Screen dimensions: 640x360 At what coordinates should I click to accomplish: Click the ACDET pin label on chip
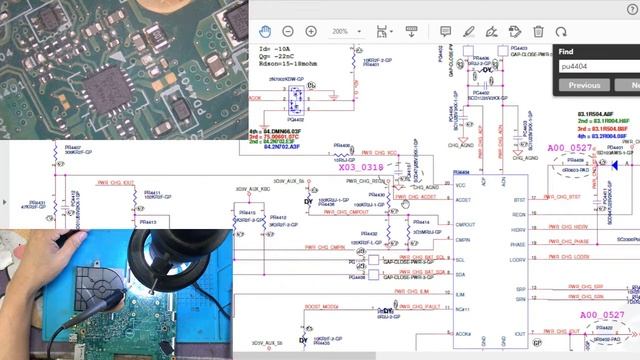tap(463, 200)
